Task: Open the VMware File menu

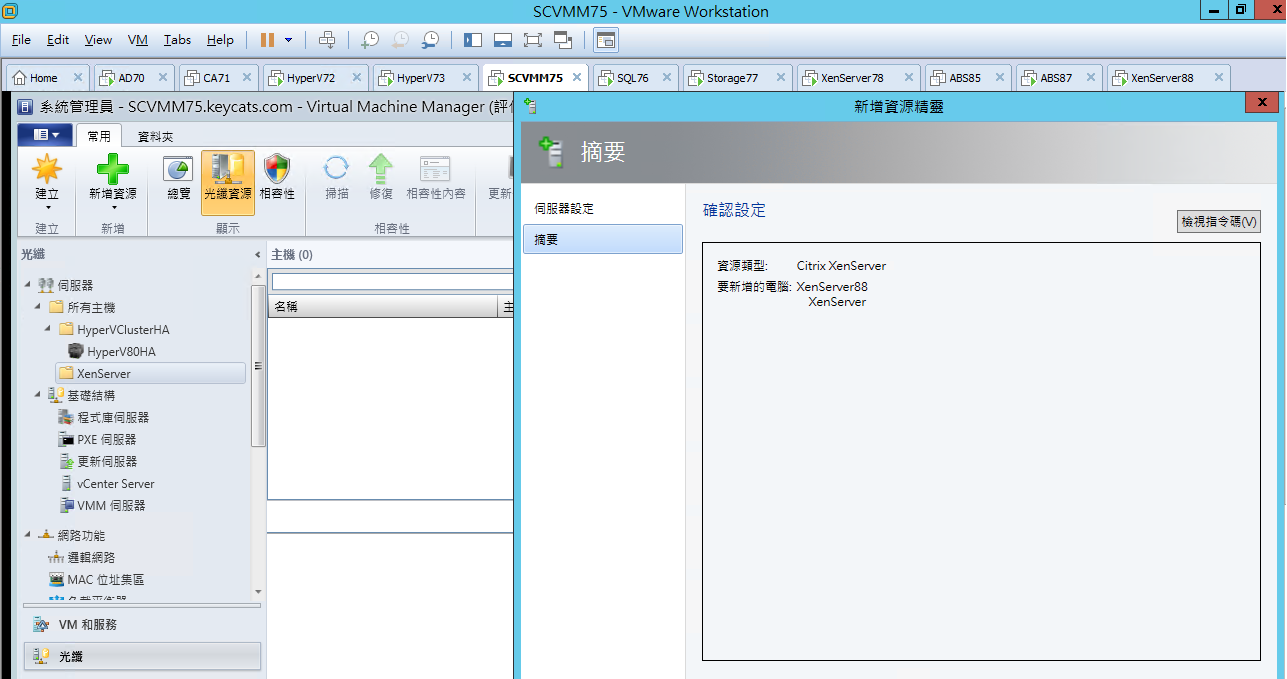Action: (x=21, y=40)
